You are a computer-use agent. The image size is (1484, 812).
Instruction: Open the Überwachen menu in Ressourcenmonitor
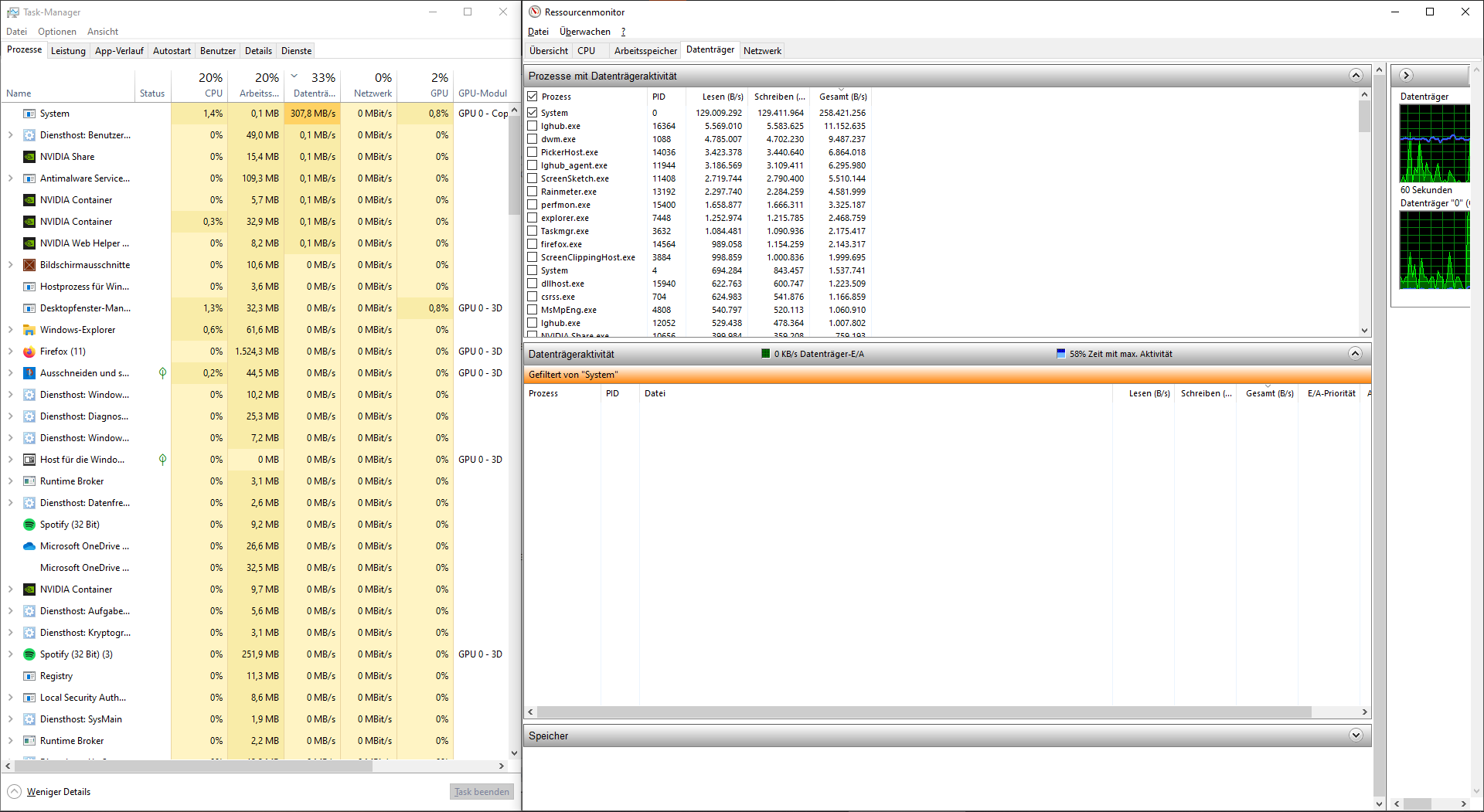click(x=585, y=32)
